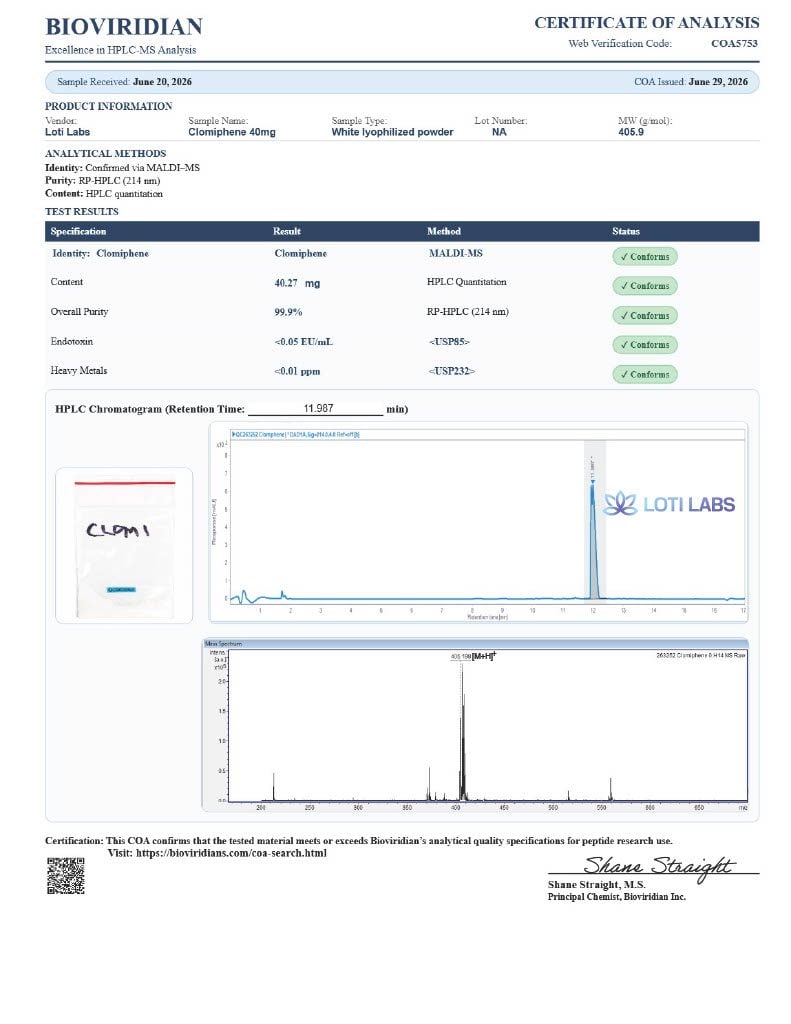The image size is (791, 1024).
Task: Click the lot number value NA
Action: pyautogui.click(x=499, y=132)
